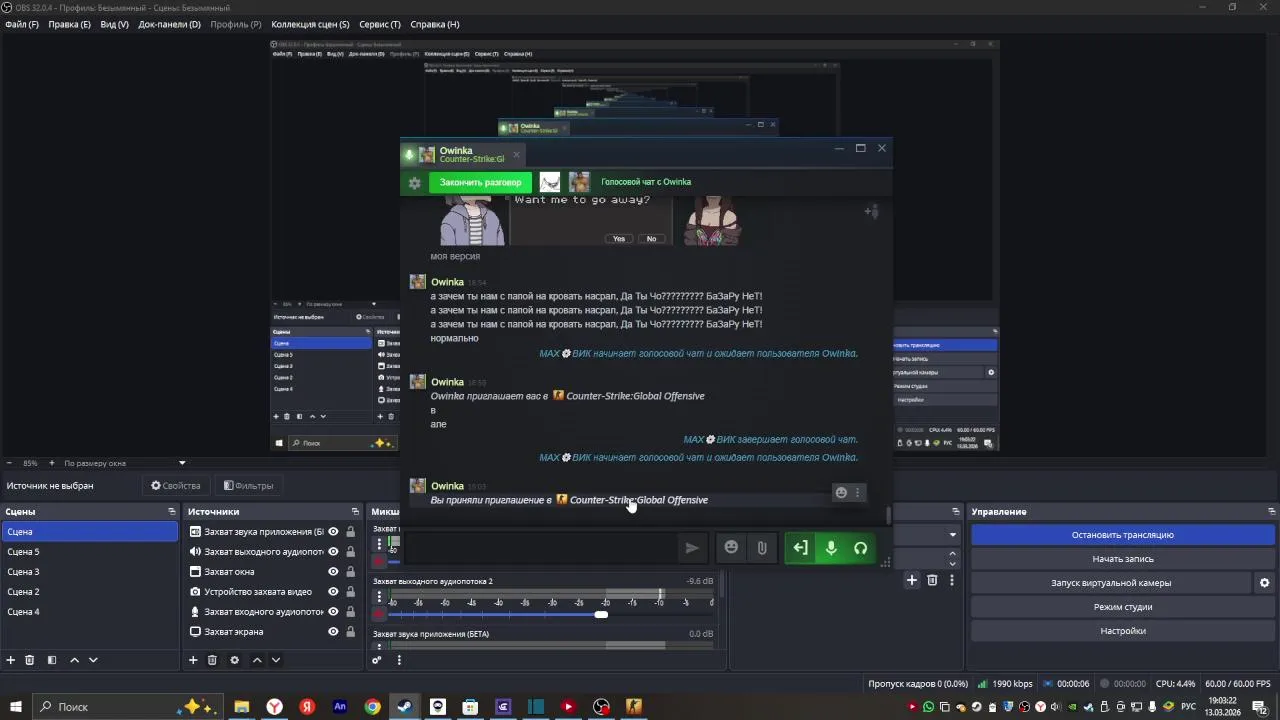This screenshot has width=1280, height=720.
Task: Open mixer options three-dot menu at bottom
Action: [399, 660]
